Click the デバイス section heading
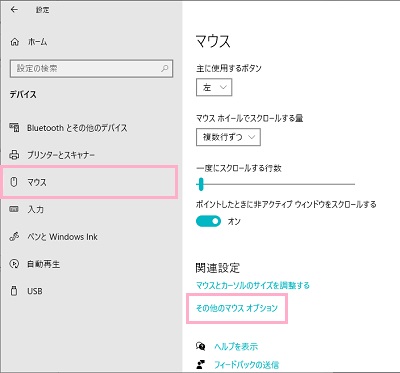The height and width of the screenshot is (373, 400). tap(23, 95)
